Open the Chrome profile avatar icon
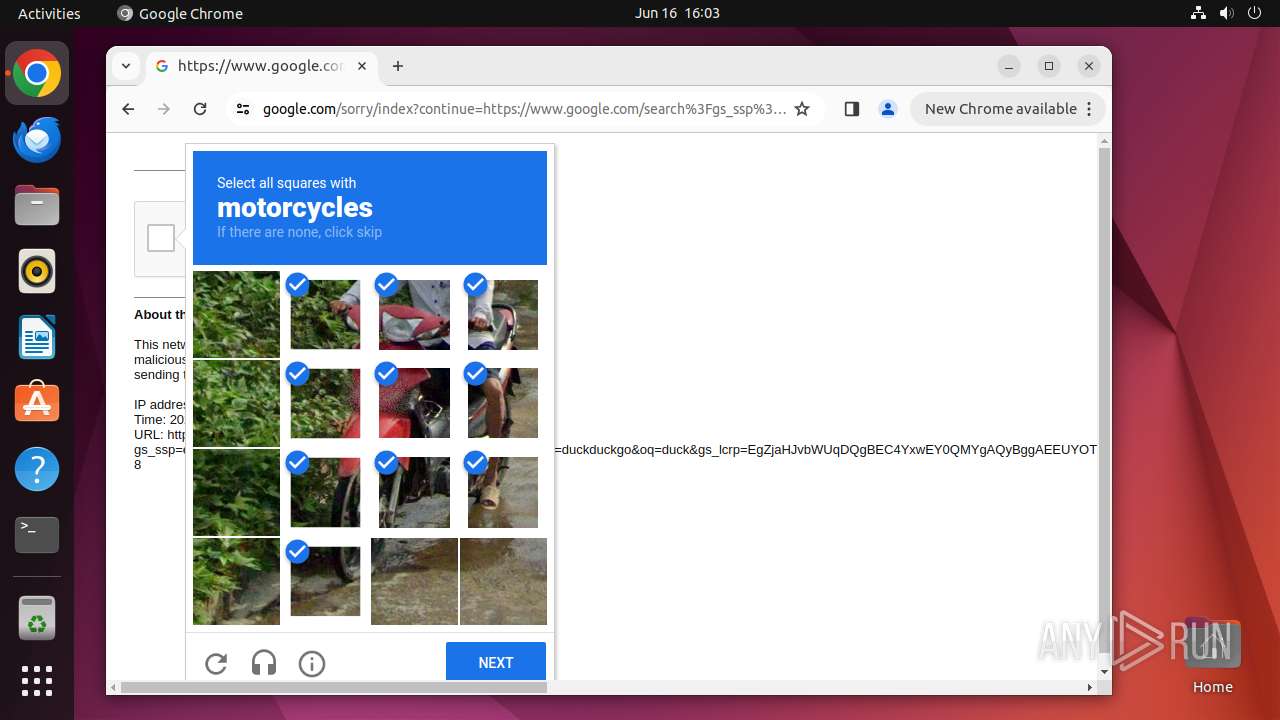The image size is (1280, 720). click(x=888, y=109)
